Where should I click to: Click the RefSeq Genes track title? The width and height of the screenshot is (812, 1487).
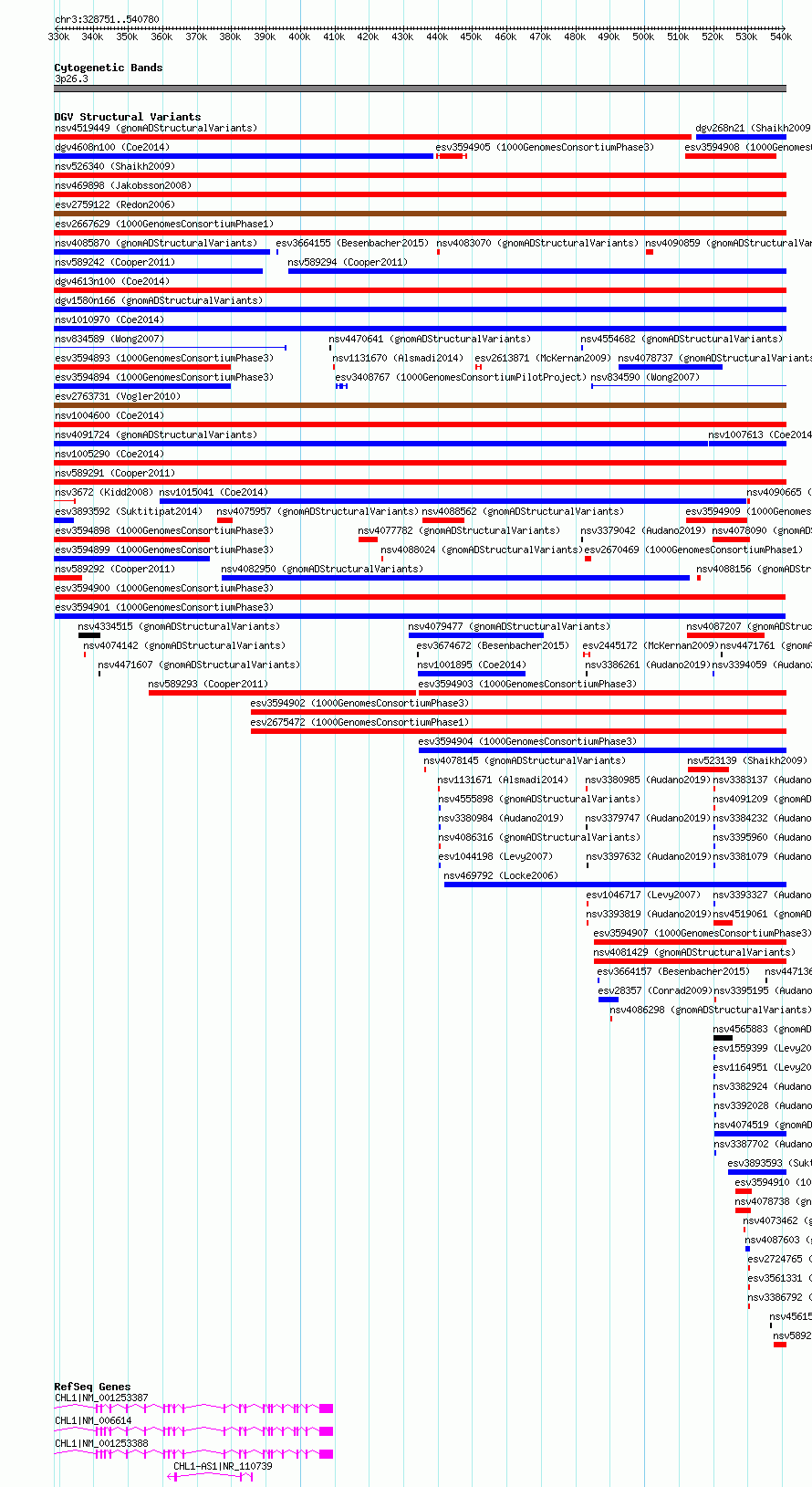(x=93, y=1387)
